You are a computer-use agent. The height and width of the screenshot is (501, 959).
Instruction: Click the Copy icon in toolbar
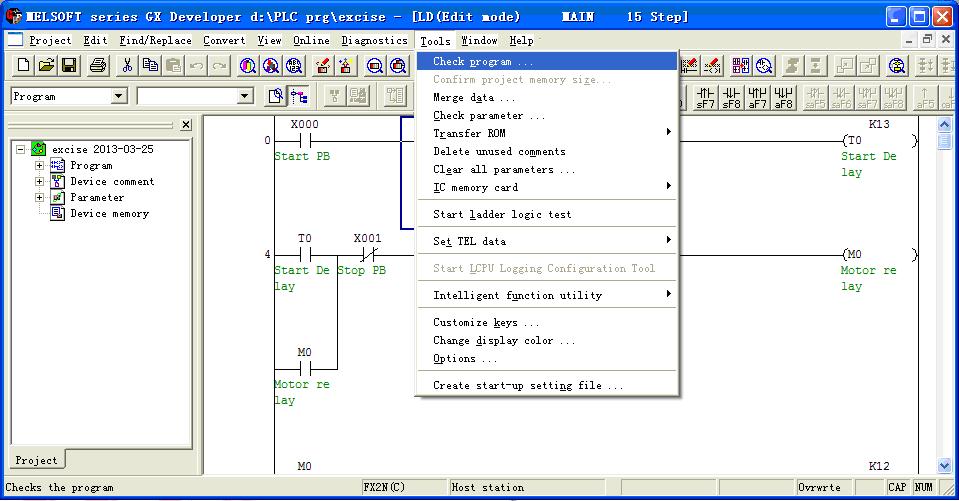coord(150,66)
